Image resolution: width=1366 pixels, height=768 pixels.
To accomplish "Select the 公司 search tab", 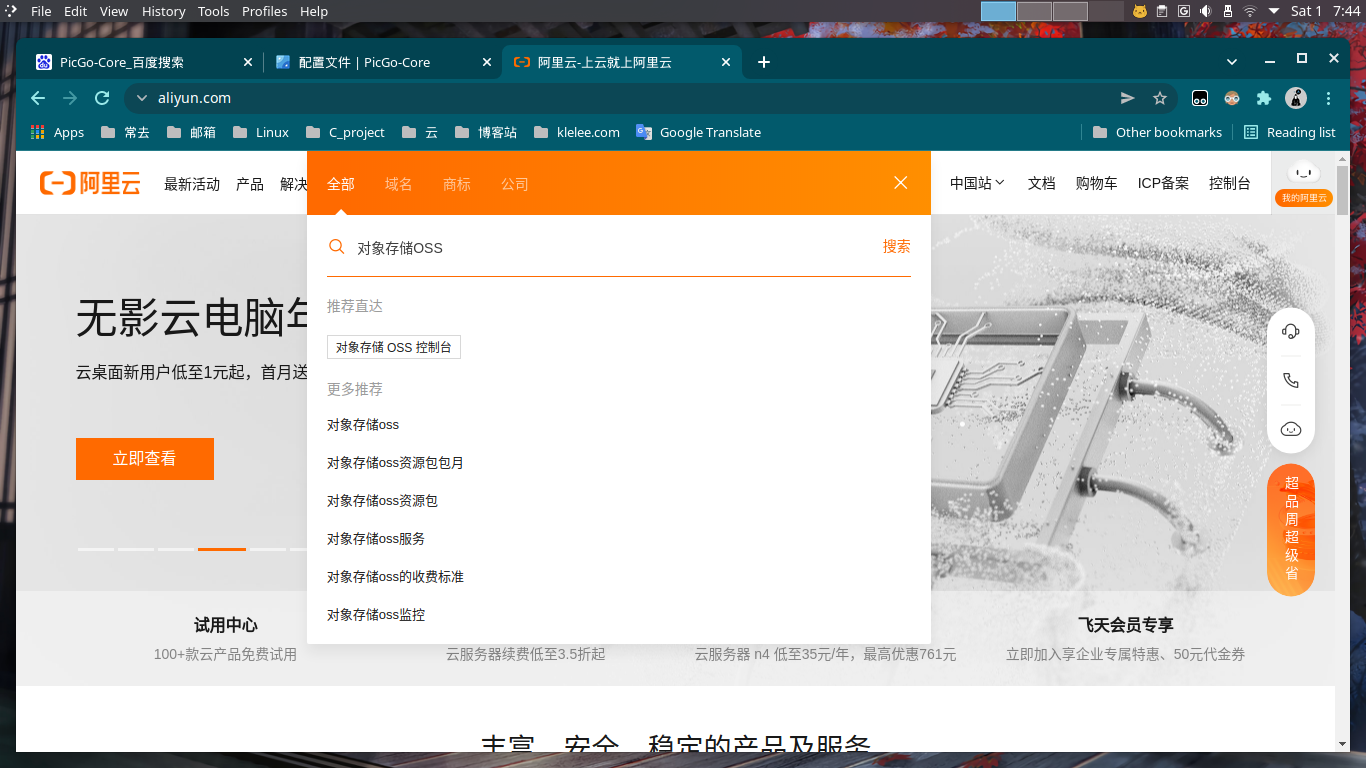I will [x=515, y=184].
